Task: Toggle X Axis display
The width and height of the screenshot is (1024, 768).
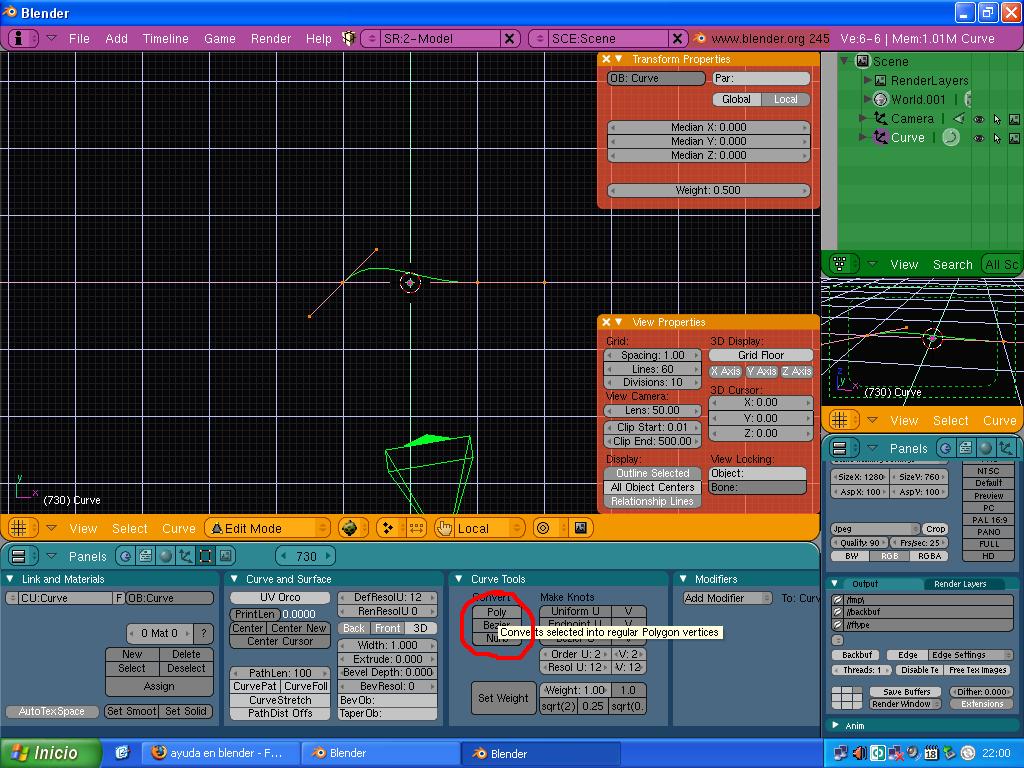Action: pos(726,371)
